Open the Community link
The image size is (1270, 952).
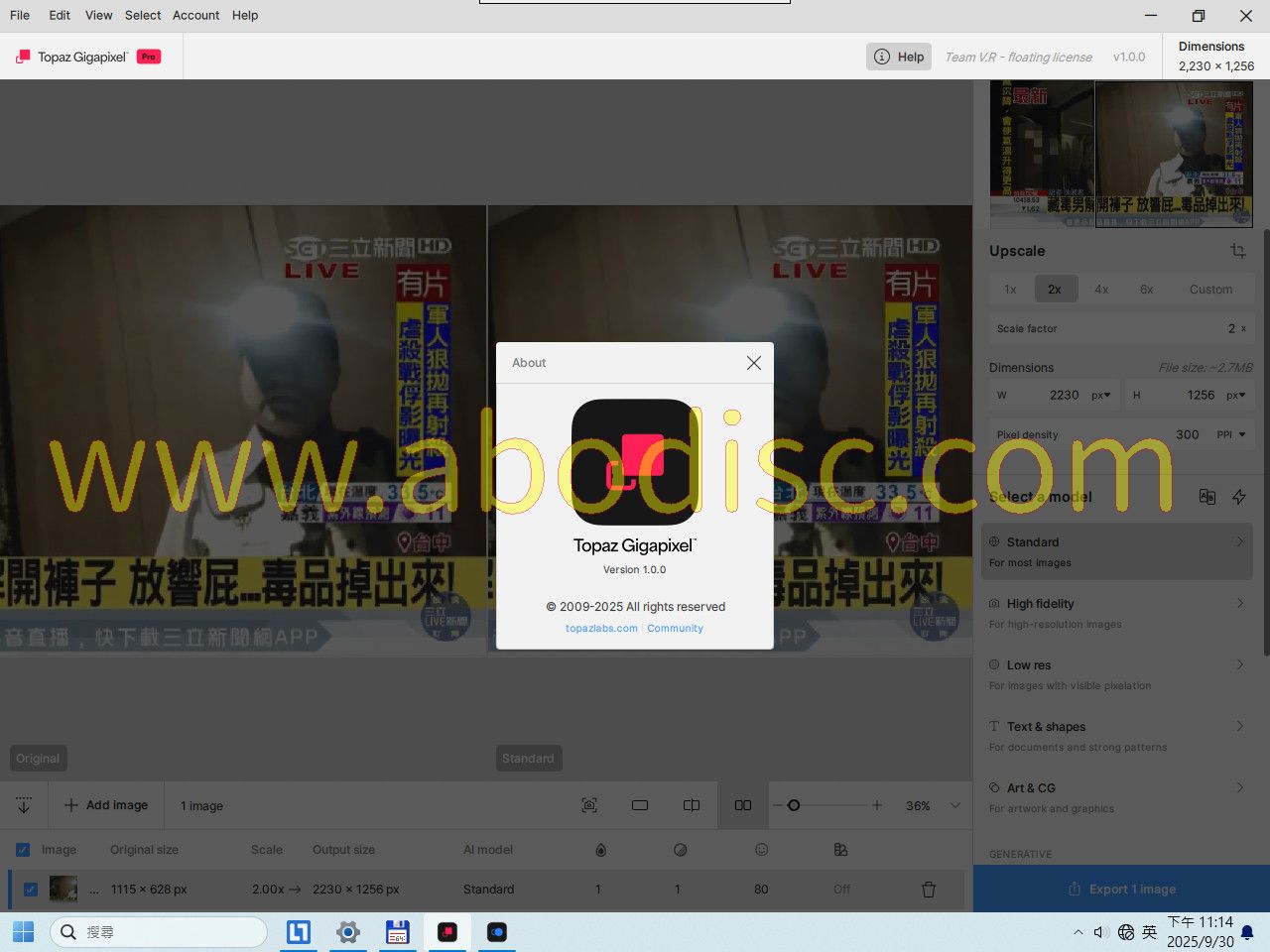675,629
